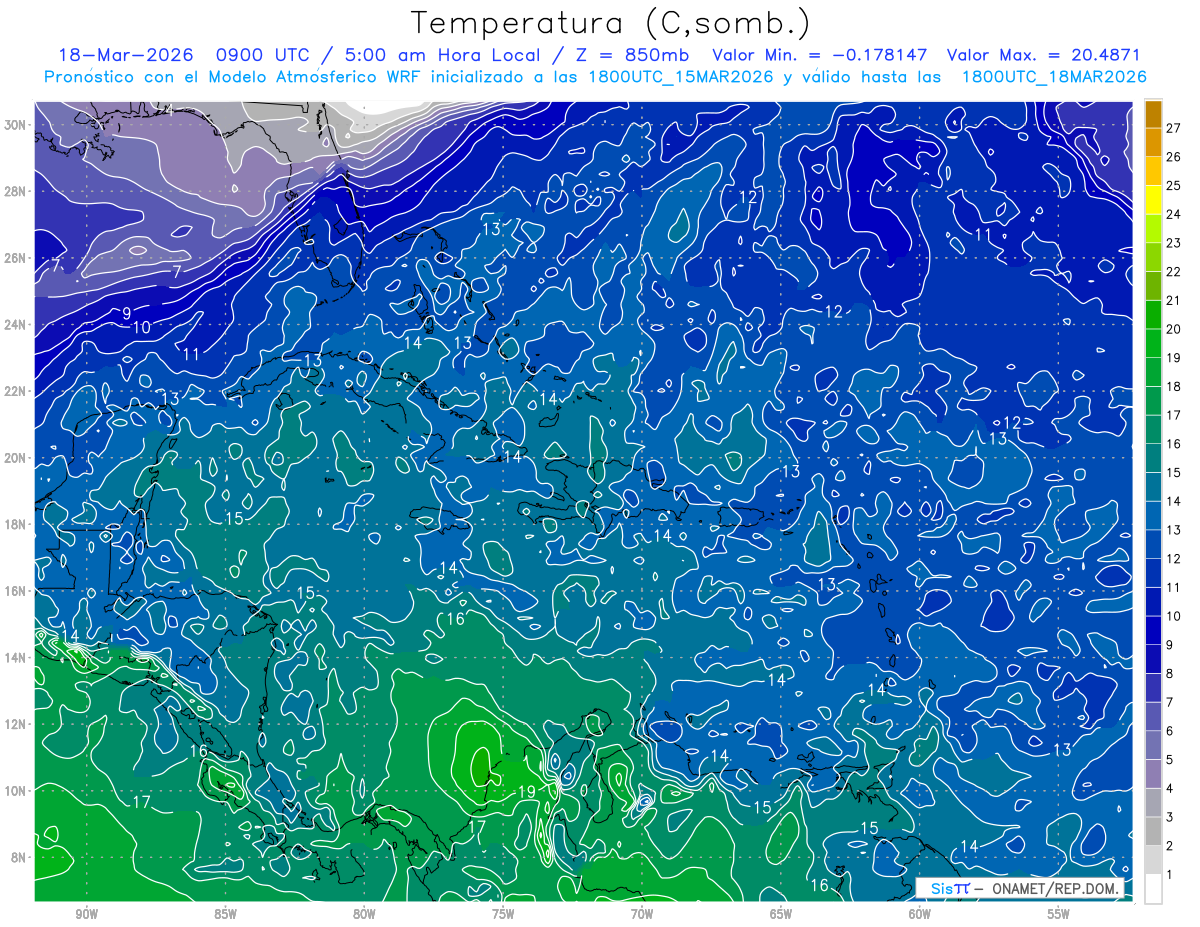Click legend value 27 on the color bar
This screenshot has width=1200, height=927.
pos(1174,127)
